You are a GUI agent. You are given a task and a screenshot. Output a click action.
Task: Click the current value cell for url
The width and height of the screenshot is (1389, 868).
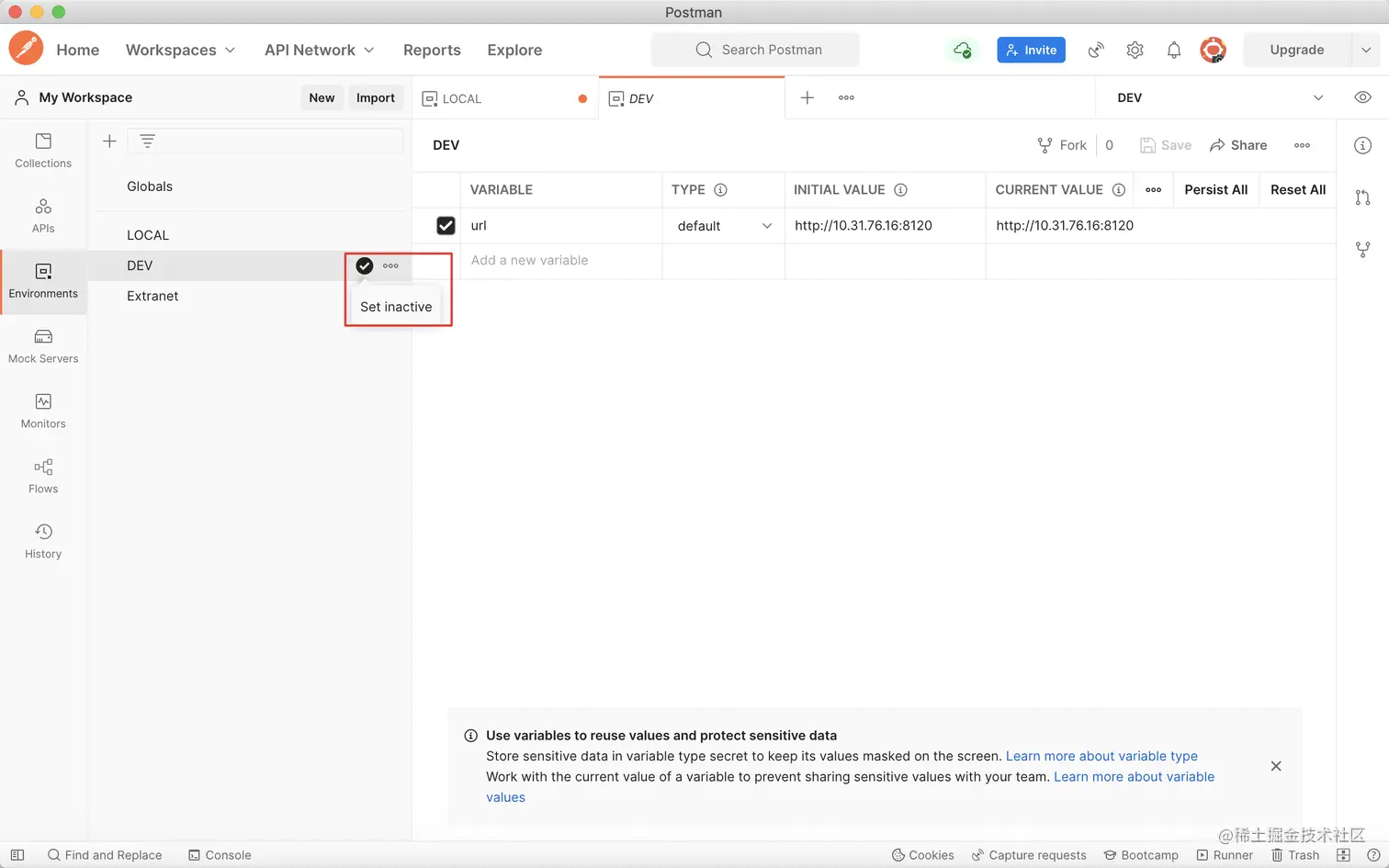tap(1160, 226)
